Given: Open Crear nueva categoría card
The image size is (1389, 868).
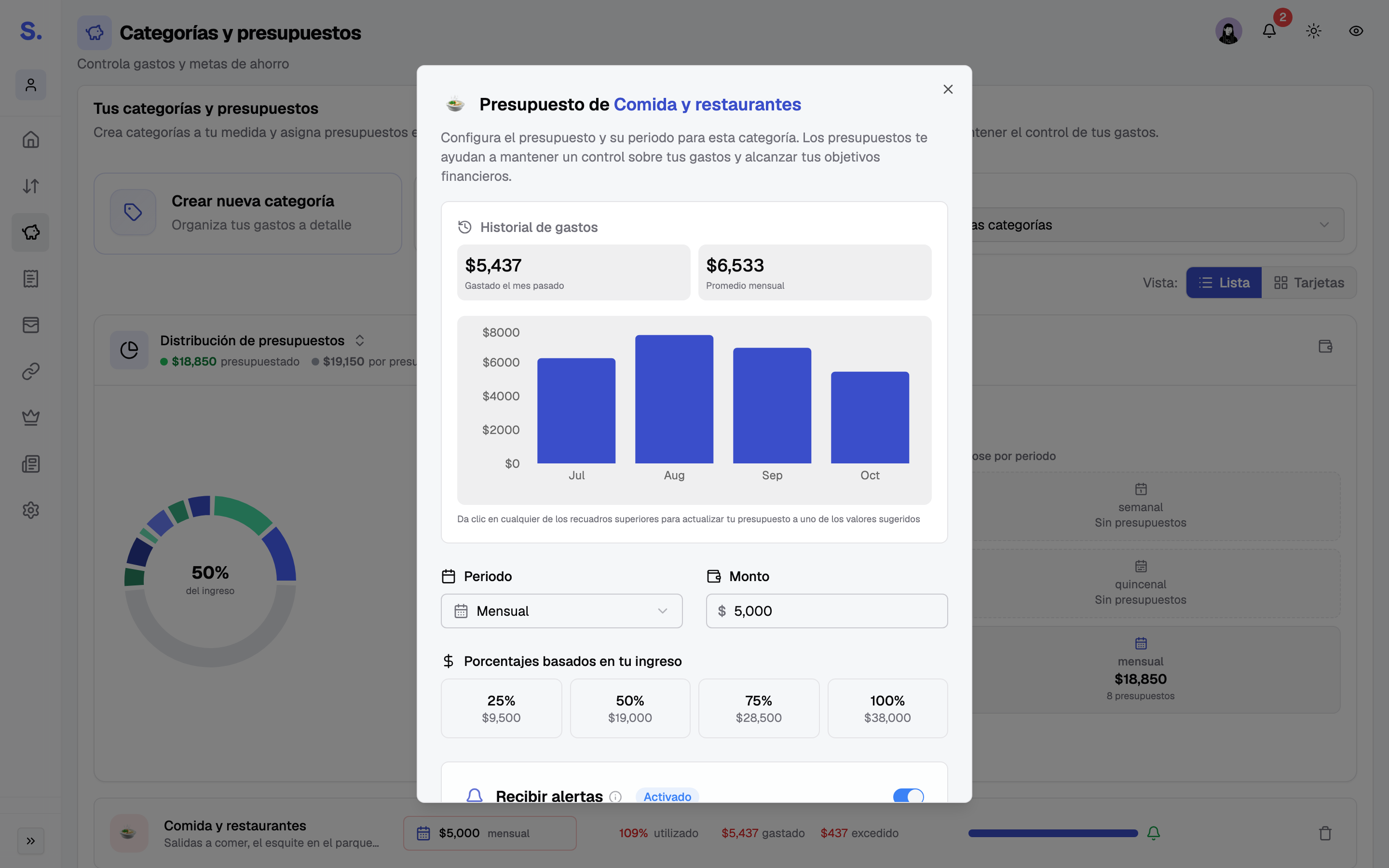Looking at the screenshot, I should 247,214.
